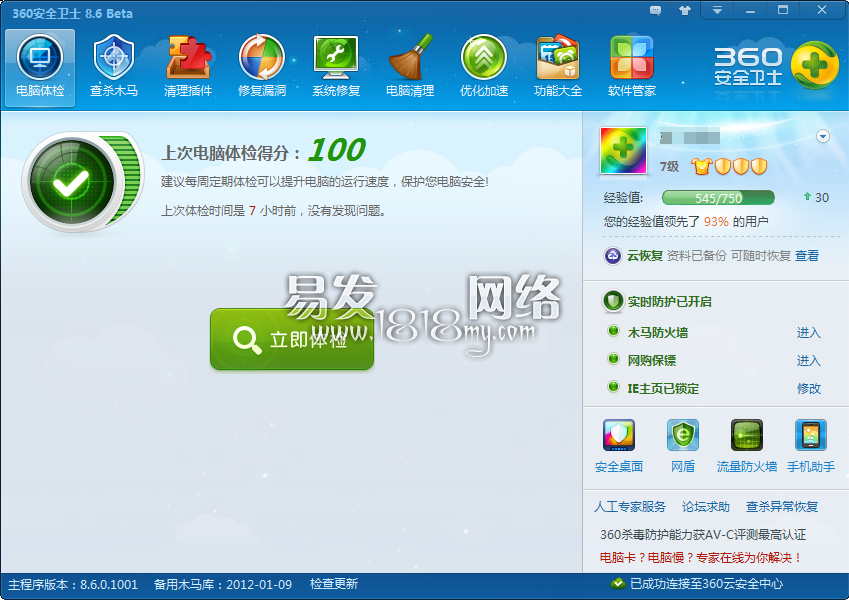This screenshot has width=849, height=600.
Task: Click the 360安全卫士 logo icon
Action: tap(815, 65)
